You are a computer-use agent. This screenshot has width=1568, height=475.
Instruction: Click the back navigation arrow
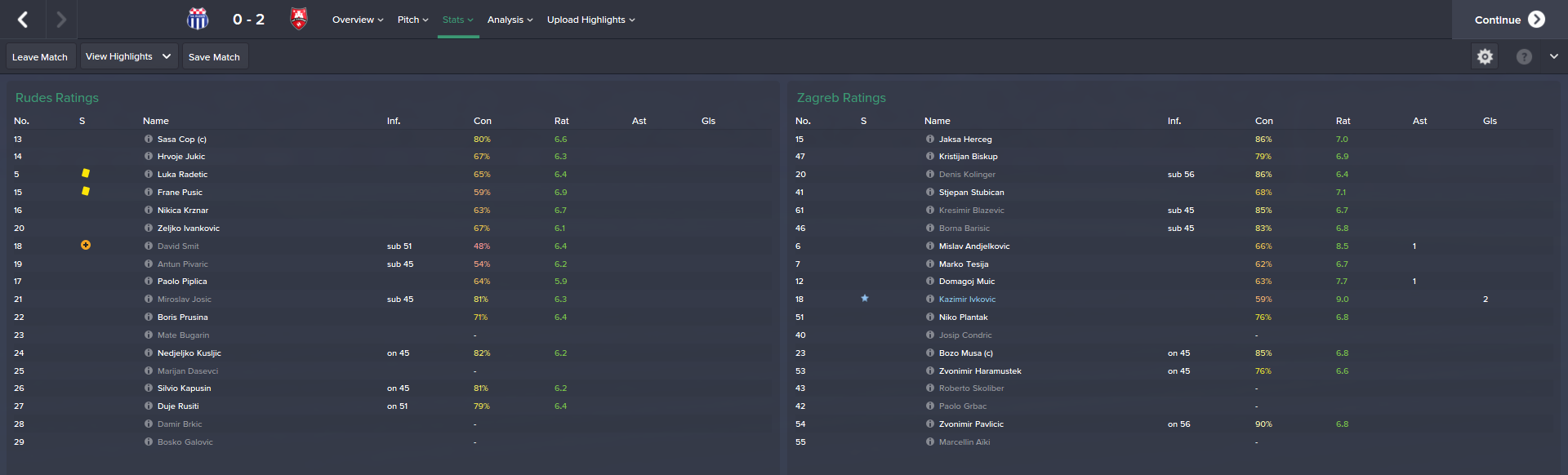click(x=23, y=20)
